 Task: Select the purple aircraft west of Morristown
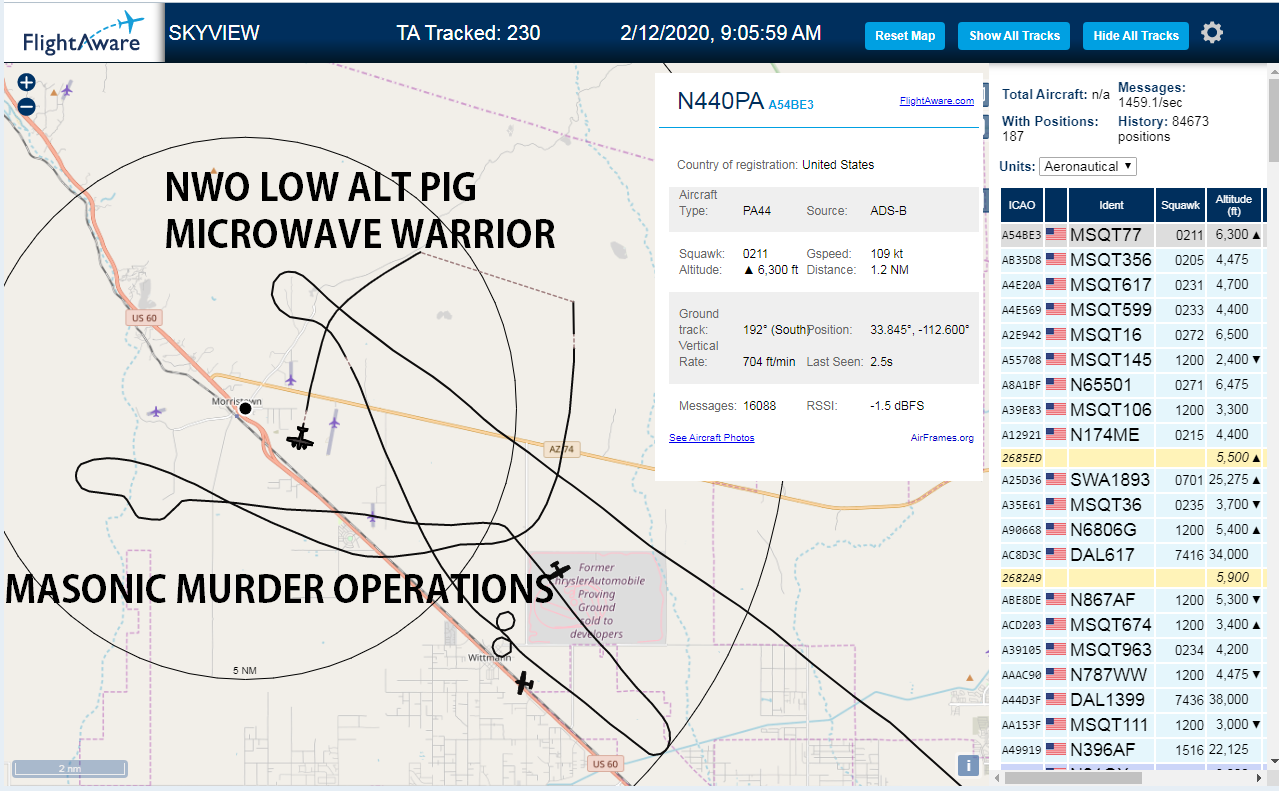[x=156, y=411]
